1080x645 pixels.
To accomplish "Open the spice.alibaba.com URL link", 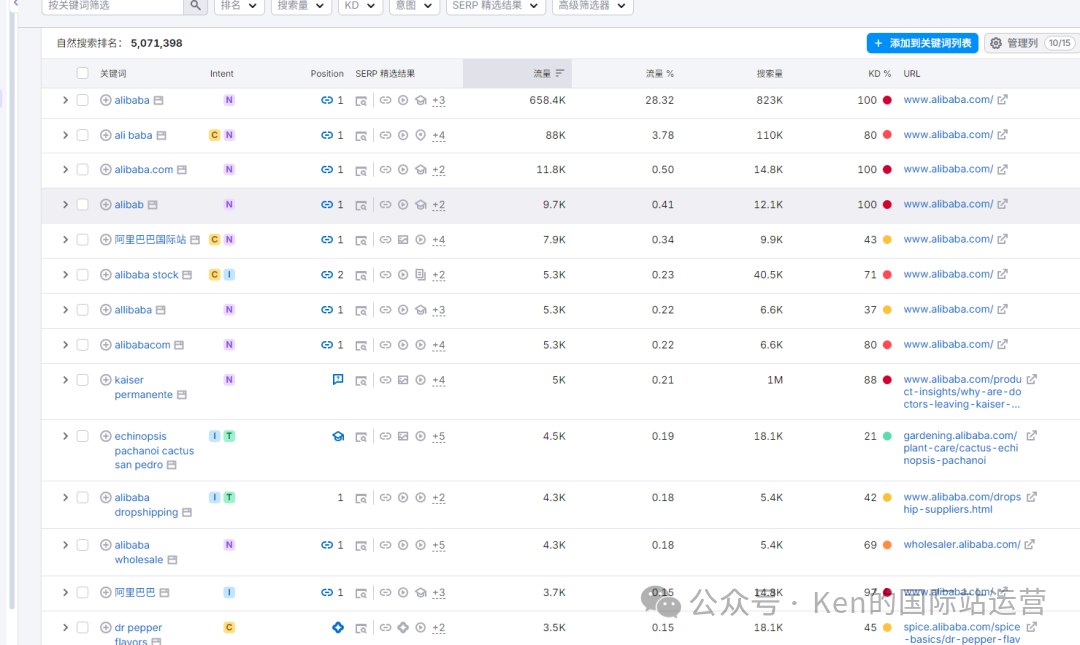I will 962,633.
